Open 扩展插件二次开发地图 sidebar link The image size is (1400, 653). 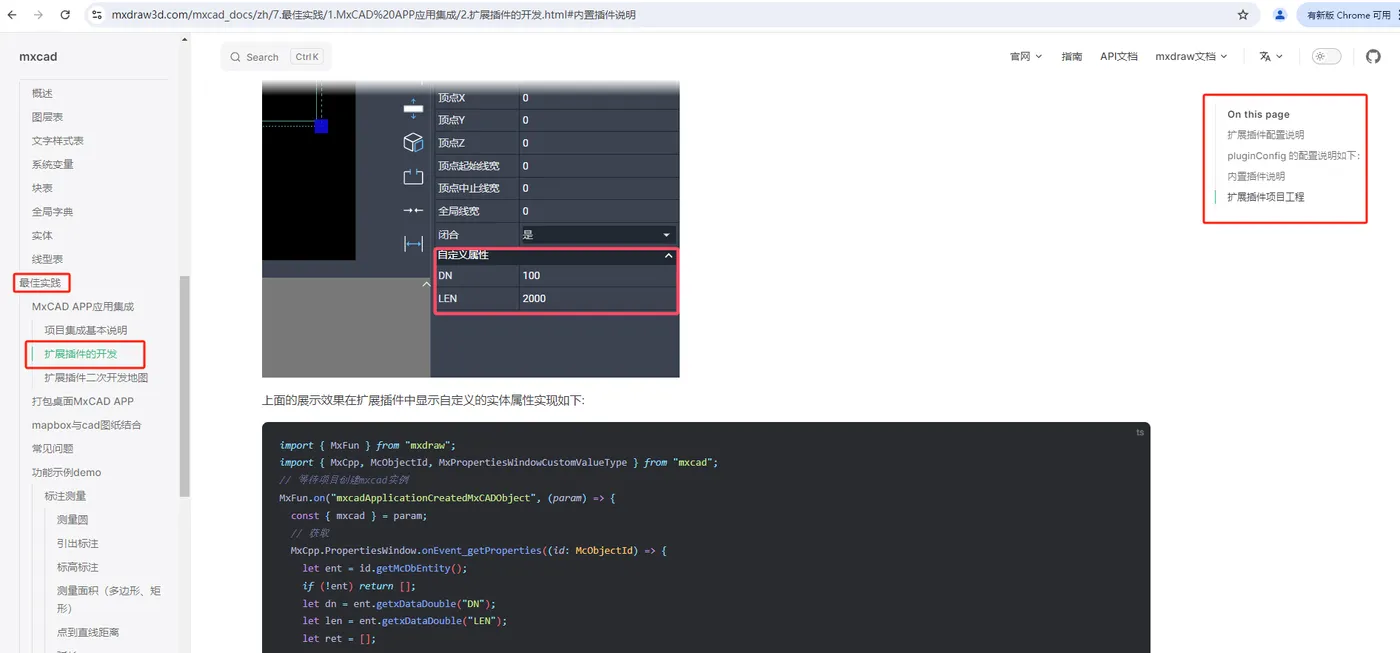96,377
